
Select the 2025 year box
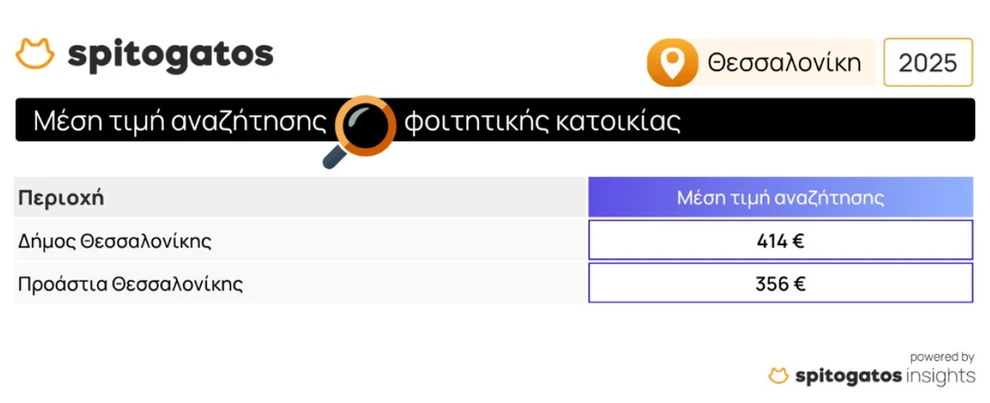coord(928,63)
